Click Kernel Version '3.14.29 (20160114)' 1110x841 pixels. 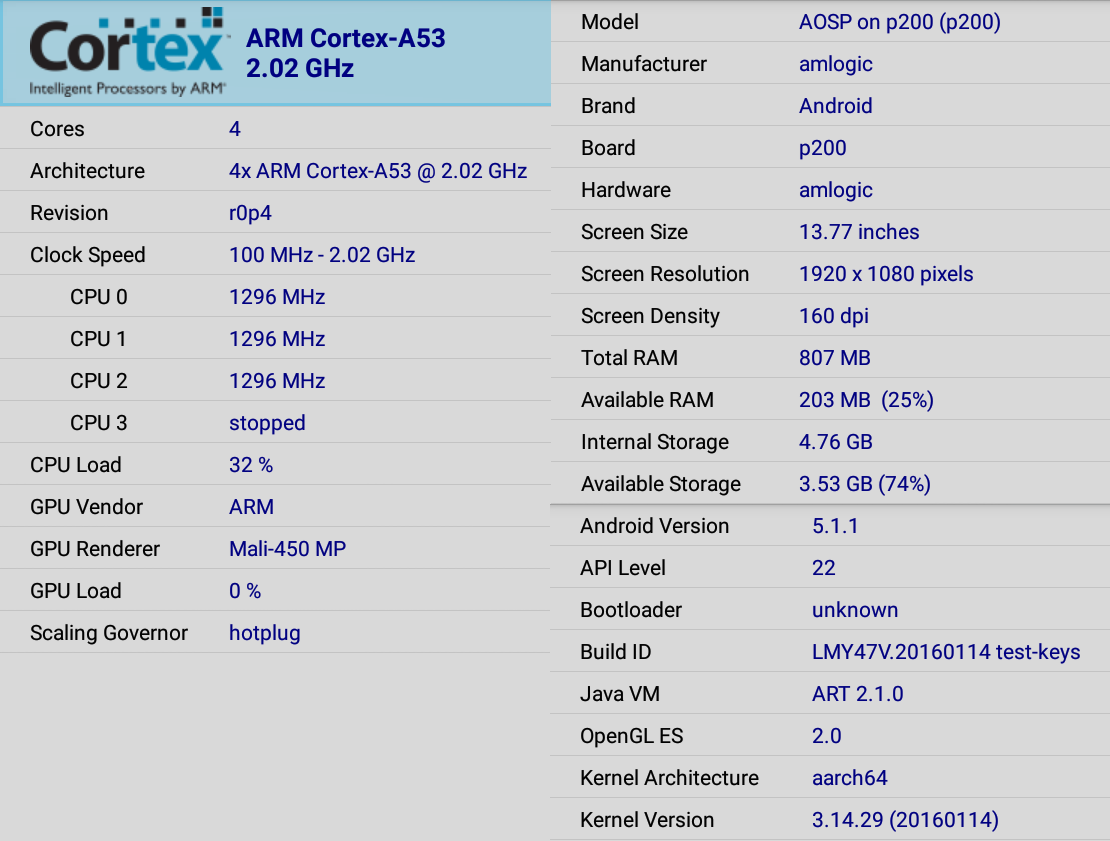pos(905,820)
